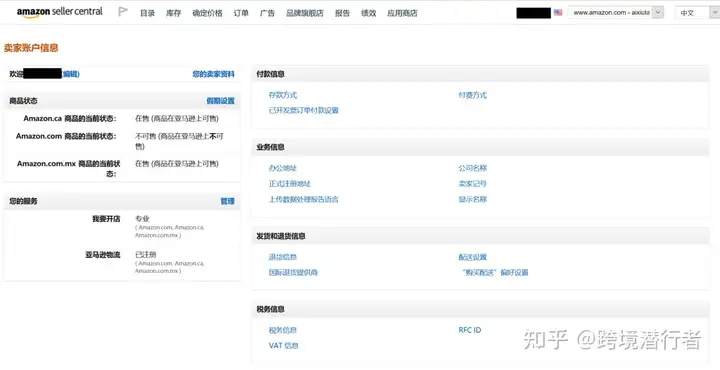Open the 品牌旗舰店 menu
720x370 pixels.
coord(305,13)
